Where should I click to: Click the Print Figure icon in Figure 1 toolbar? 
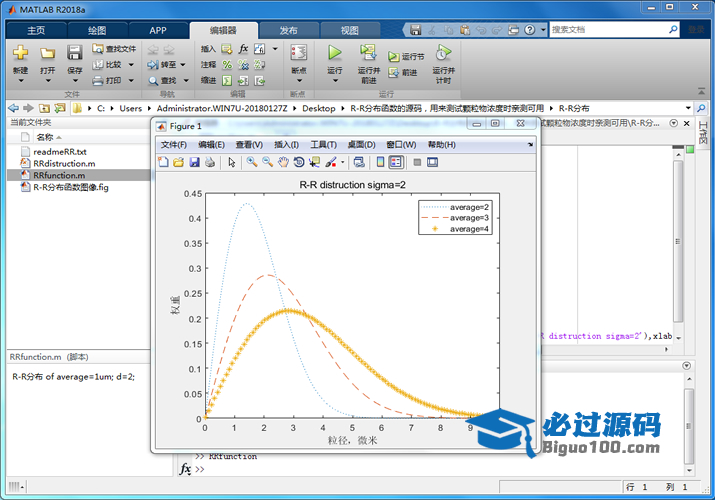[x=210, y=162]
